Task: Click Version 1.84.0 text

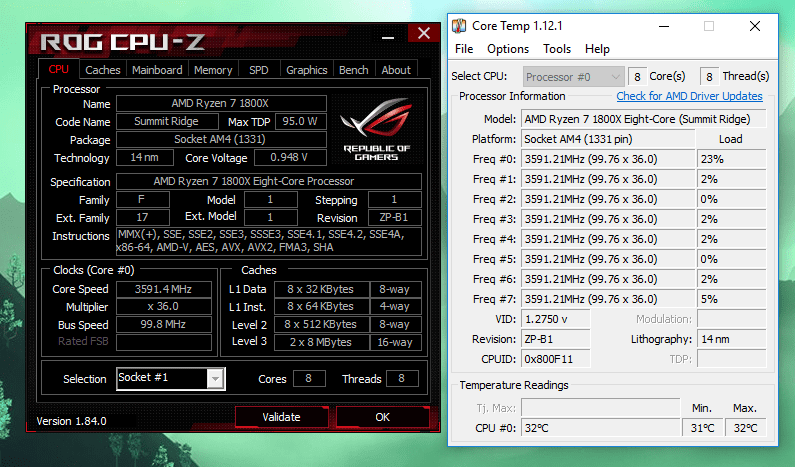Action: pyautogui.click(x=71, y=421)
